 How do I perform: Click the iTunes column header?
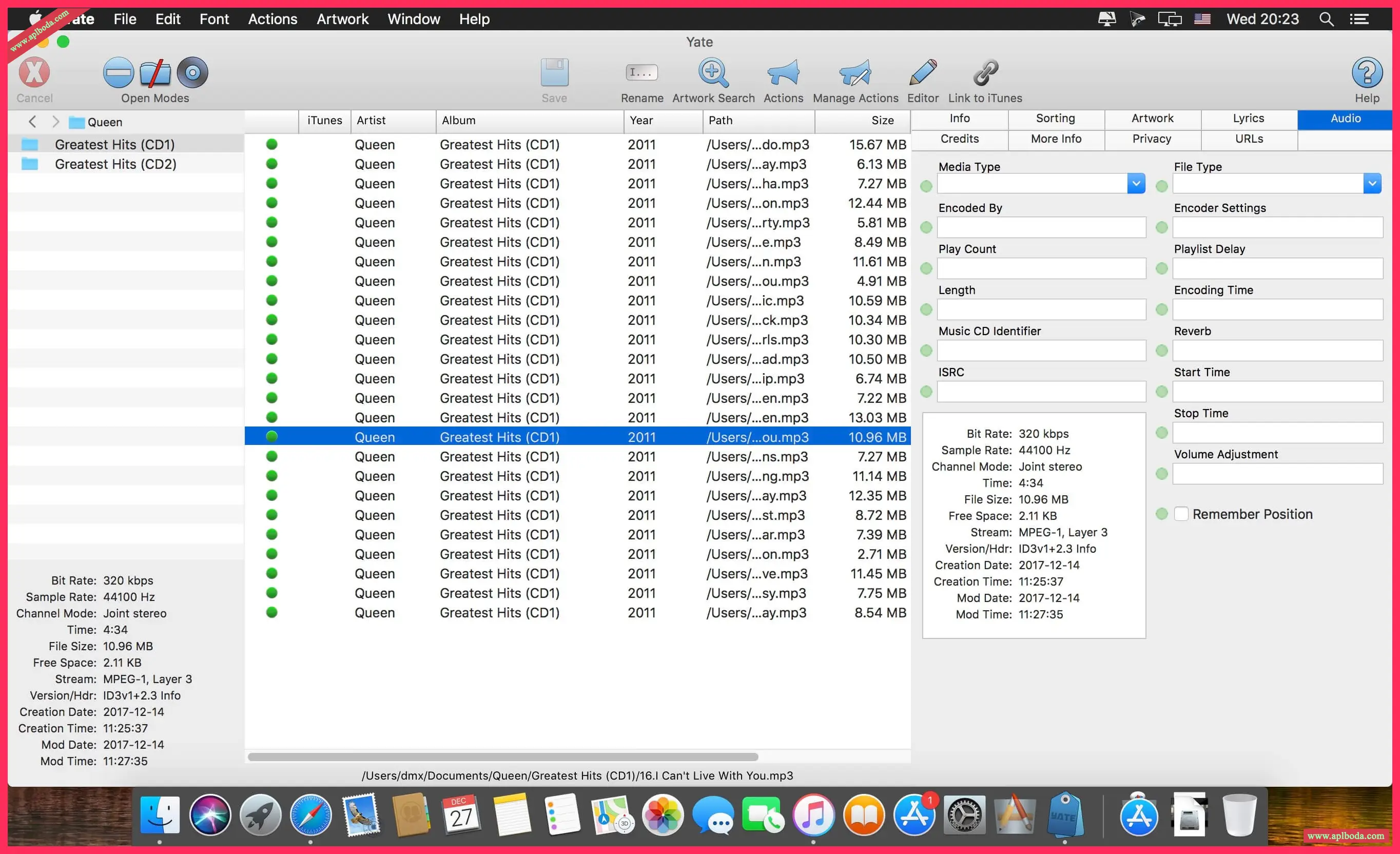[x=324, y=121]
